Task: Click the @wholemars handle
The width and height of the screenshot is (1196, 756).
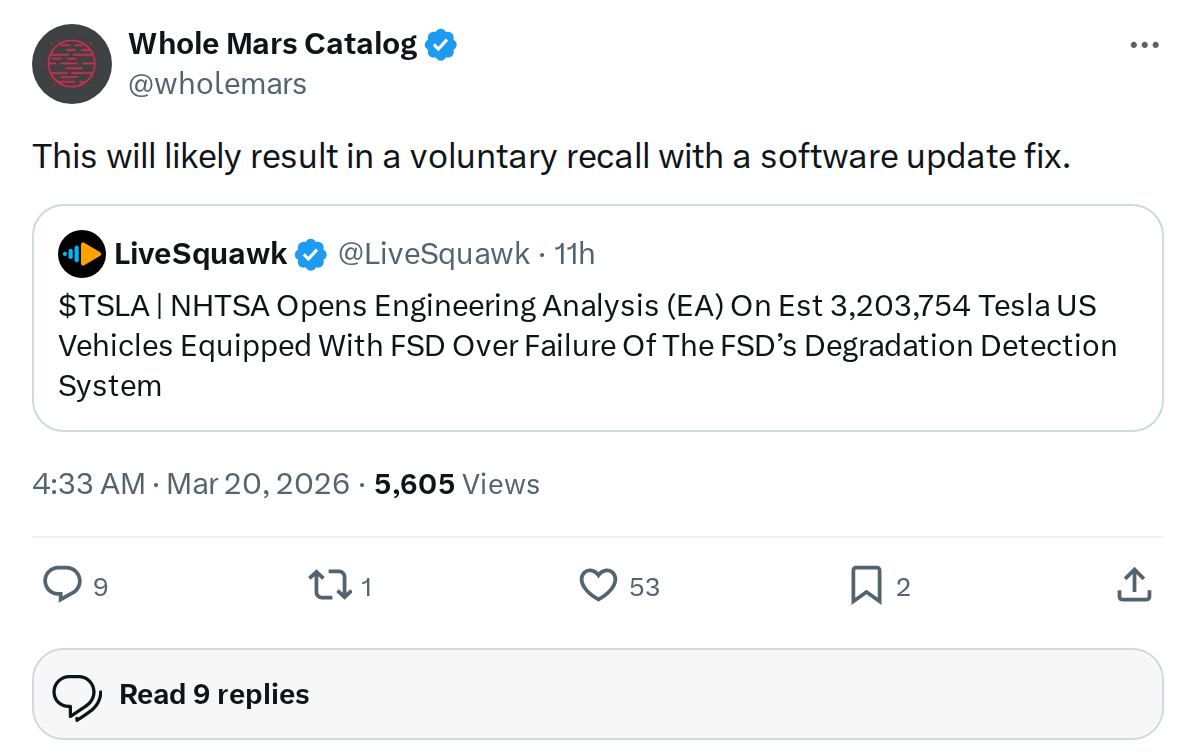Action: coord(218,83)
